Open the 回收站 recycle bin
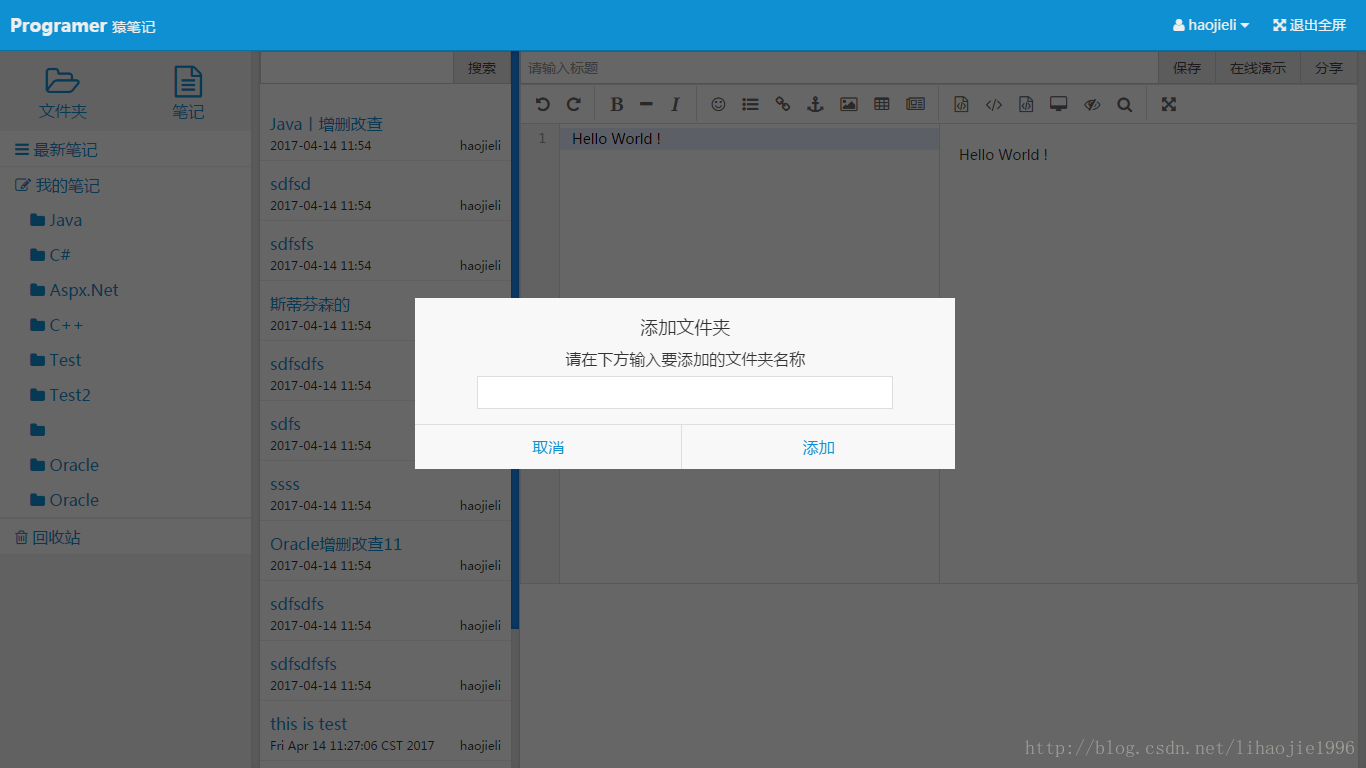The width and height of the screenshot is (1366, 768). [x=125, y=537]
